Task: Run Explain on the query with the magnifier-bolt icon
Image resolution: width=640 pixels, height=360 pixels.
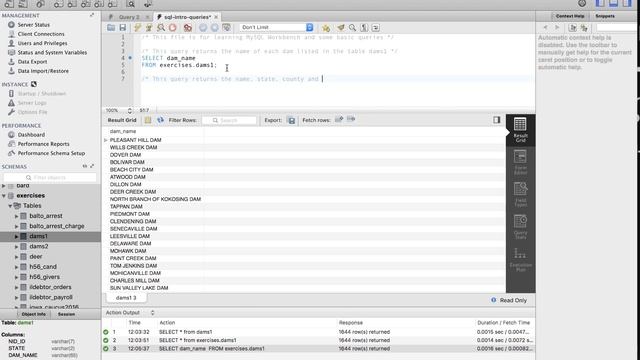Action: (x=161, y=27)
